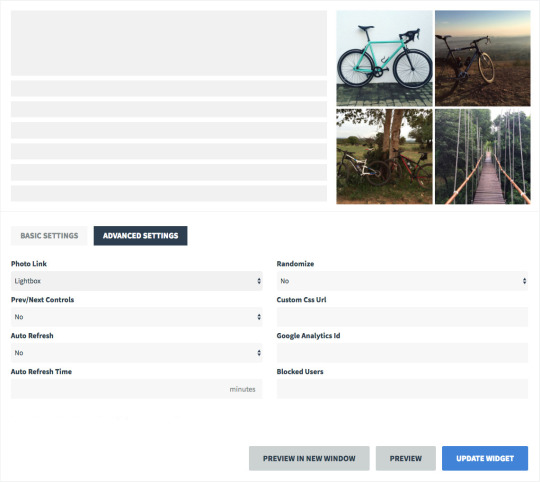This screenshot has width=540, height=482.
Task: Open the Prev/Next Controls dropdown
Action: 137,317
